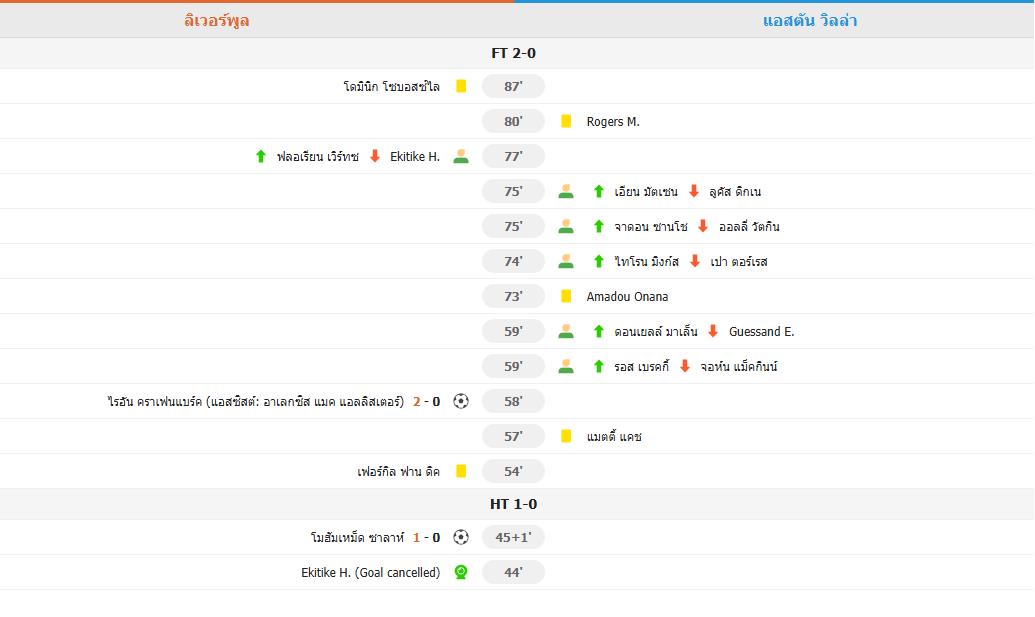Viewport: 1035px width, 617px height.
Task: Click the yellow card icon at 54'
Action: (461, 471)
